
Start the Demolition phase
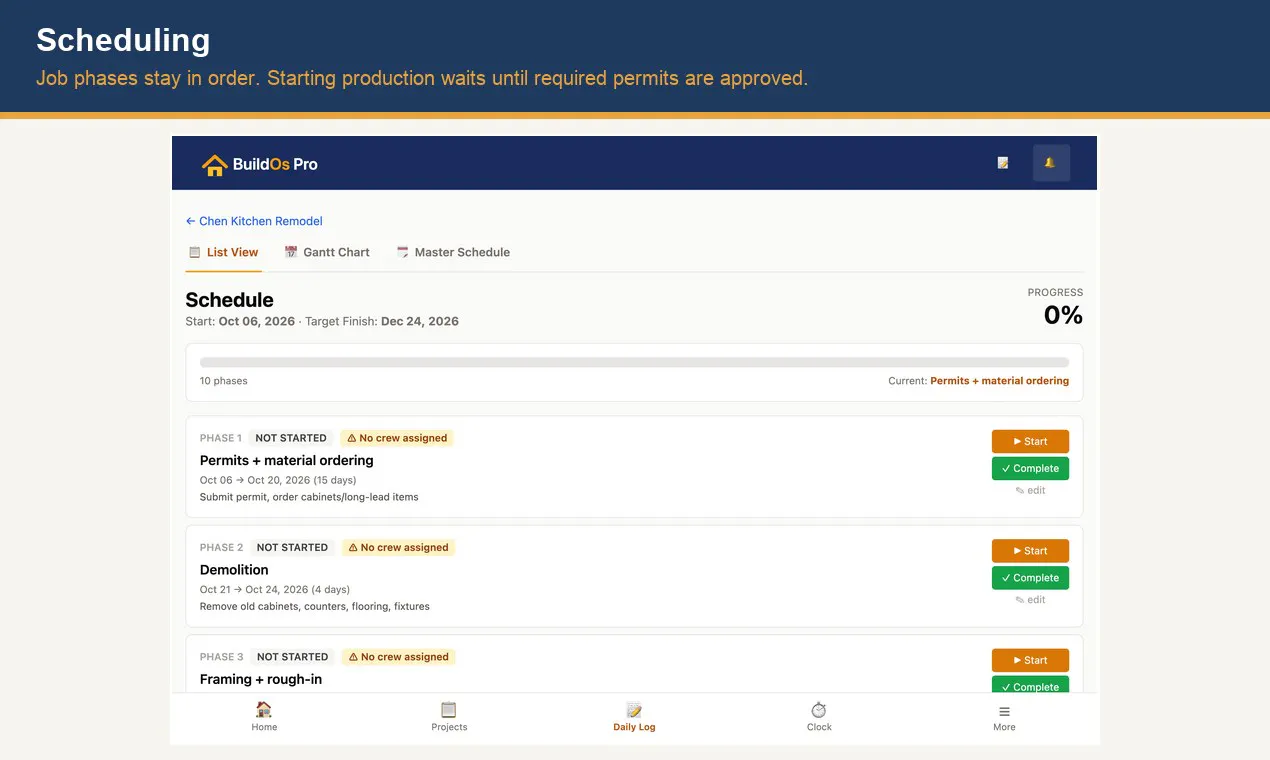tap(1030, 551)
